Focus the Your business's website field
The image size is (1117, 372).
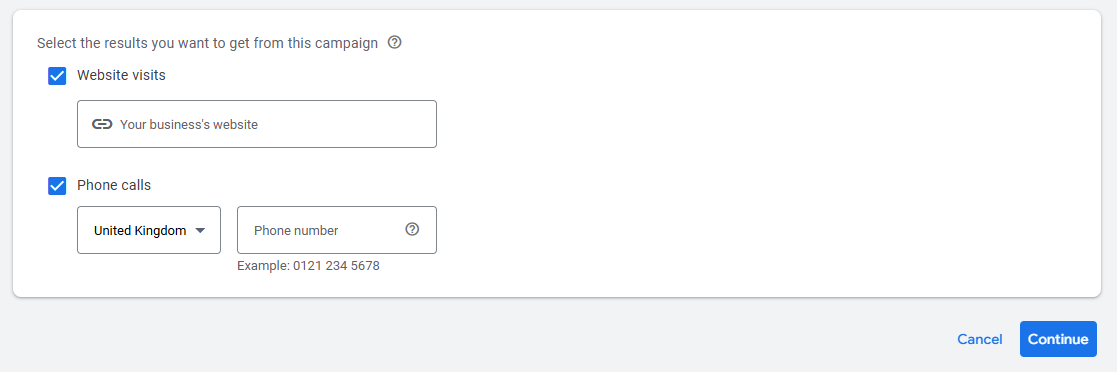tap(256, 124)
